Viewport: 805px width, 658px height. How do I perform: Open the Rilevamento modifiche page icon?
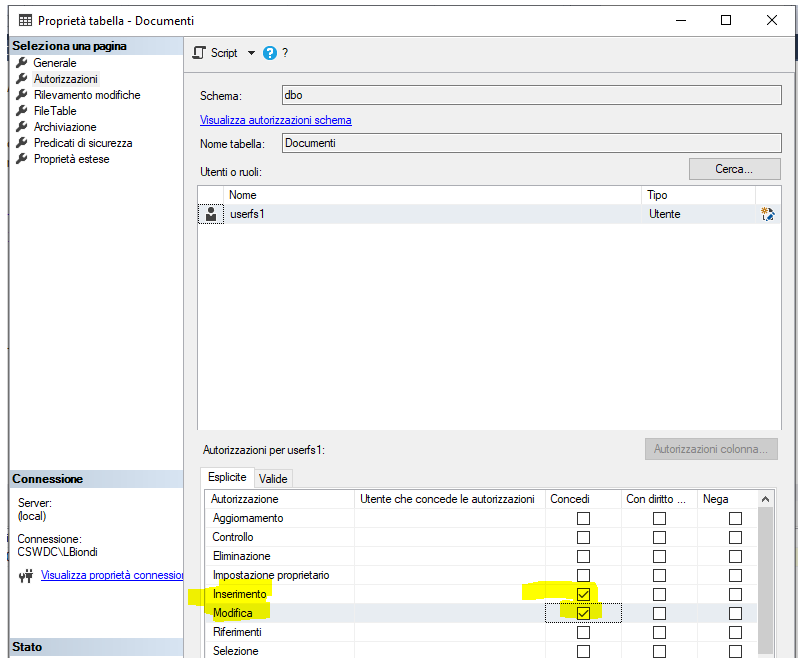pos(24,94)
